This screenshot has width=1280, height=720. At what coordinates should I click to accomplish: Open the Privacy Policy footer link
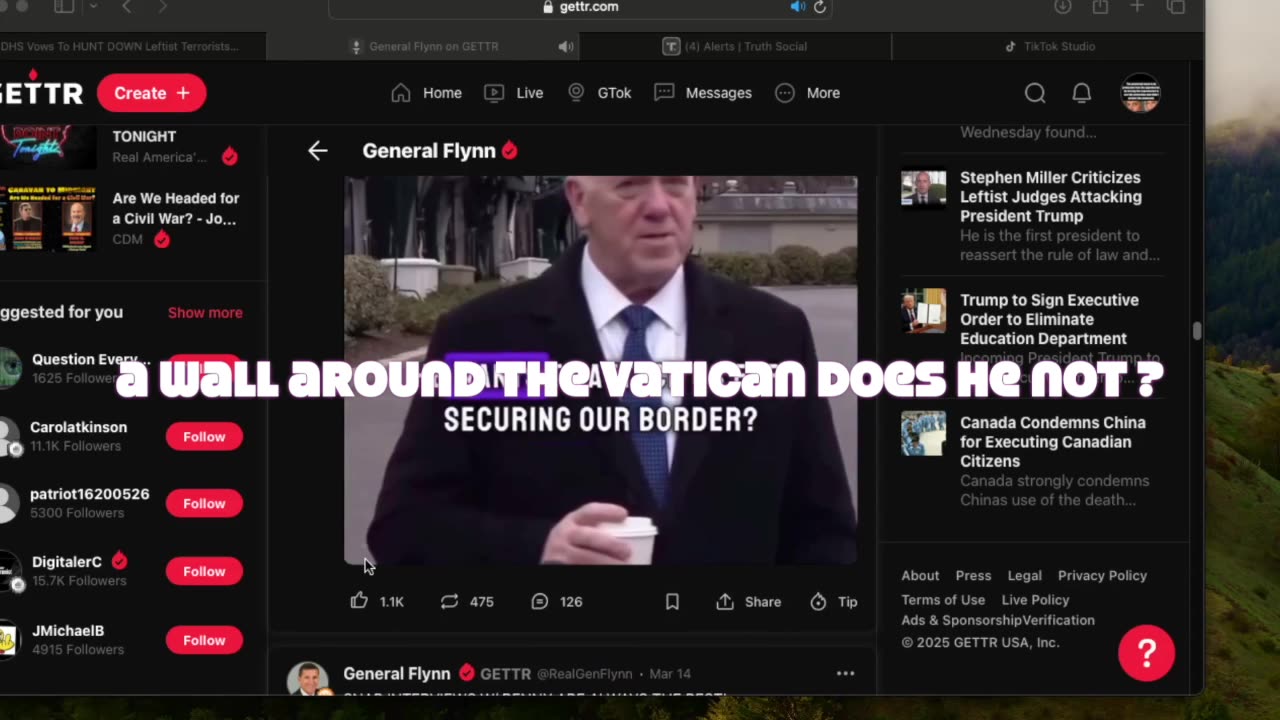1102,576
